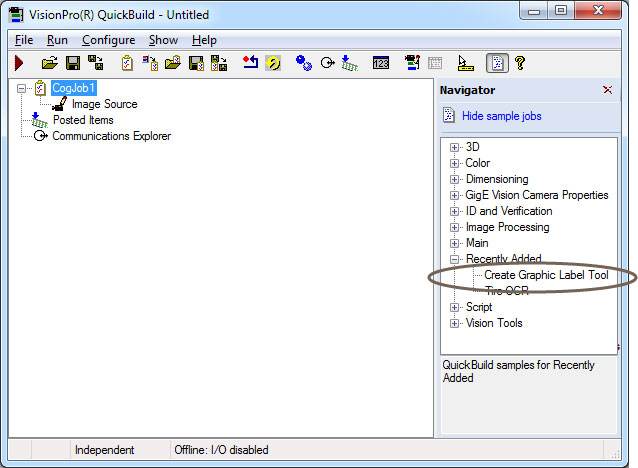This screenshot has height=468, width=638.
Task: Open the Configure menu
Action: (108, 40)
